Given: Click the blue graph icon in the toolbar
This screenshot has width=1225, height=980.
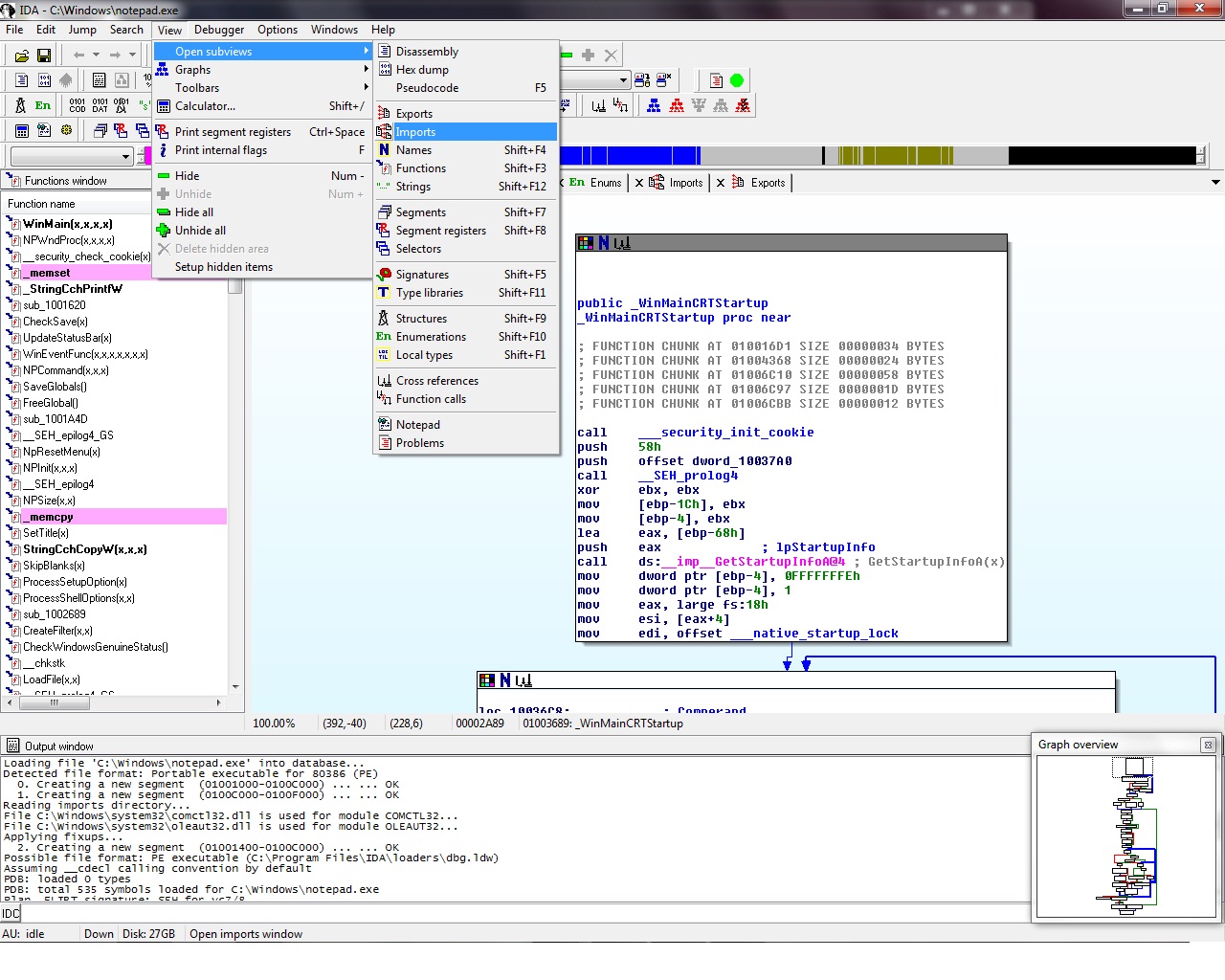Looking at the screenshot, I should click(654, 105).
